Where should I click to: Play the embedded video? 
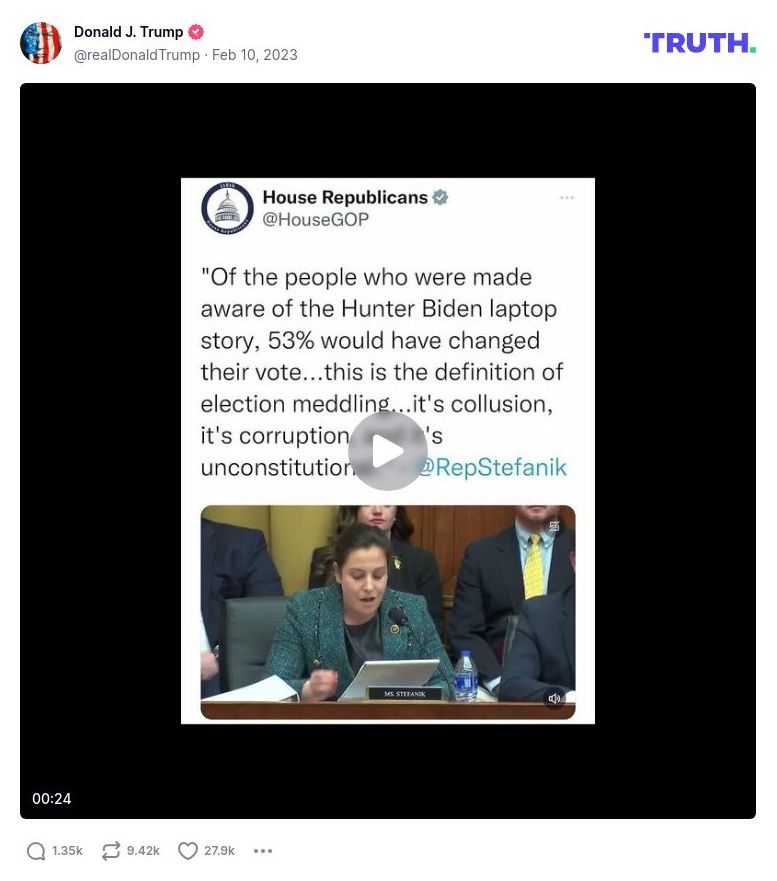(388, 451)
